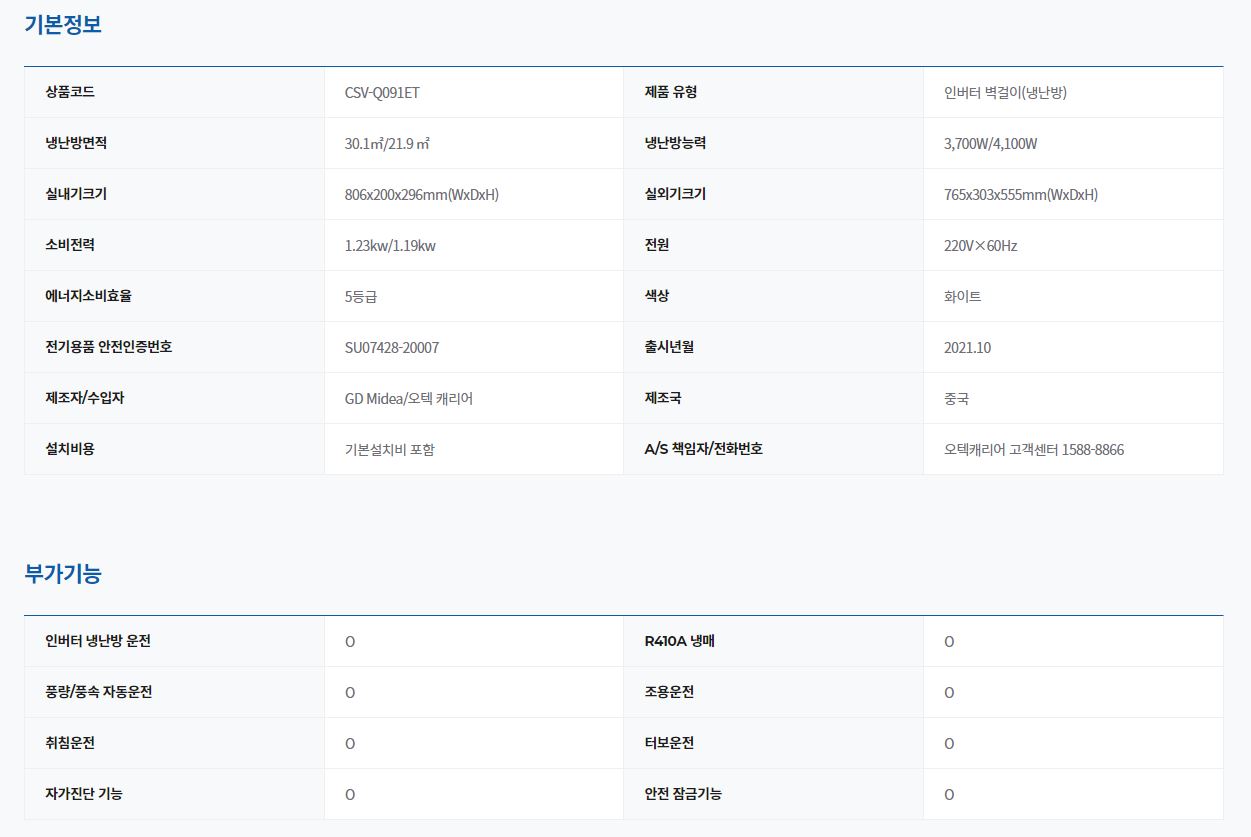Click the 220V×60Hz power source value
This screenshot has height=837, width=1251.
click(980, 246)
